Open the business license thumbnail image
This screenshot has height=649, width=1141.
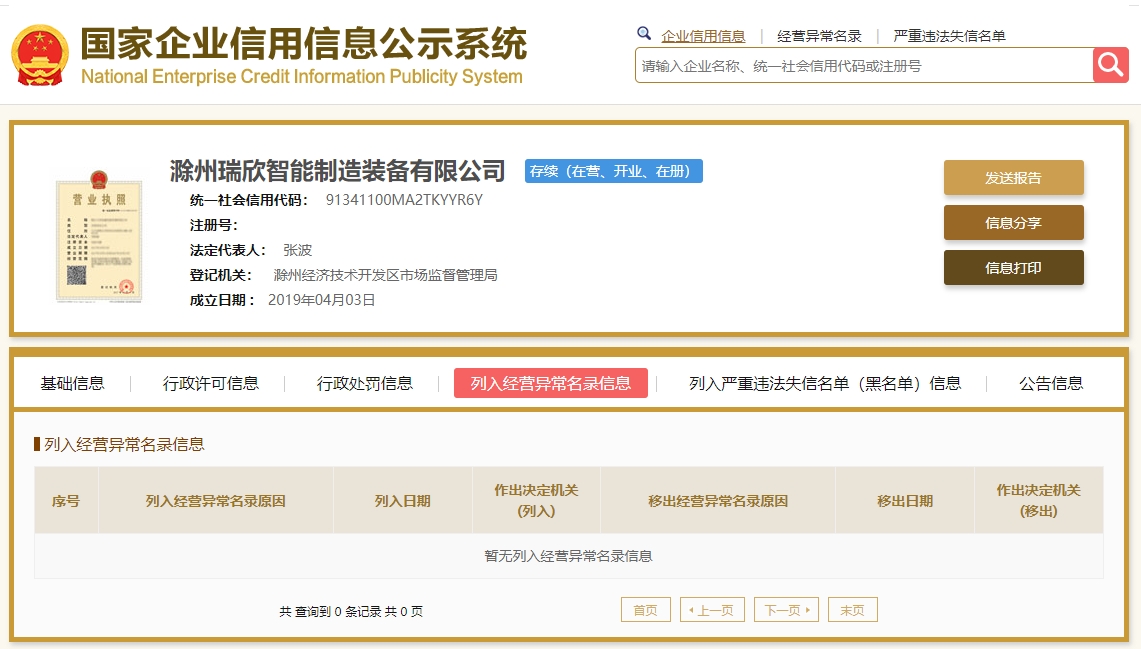99,236
